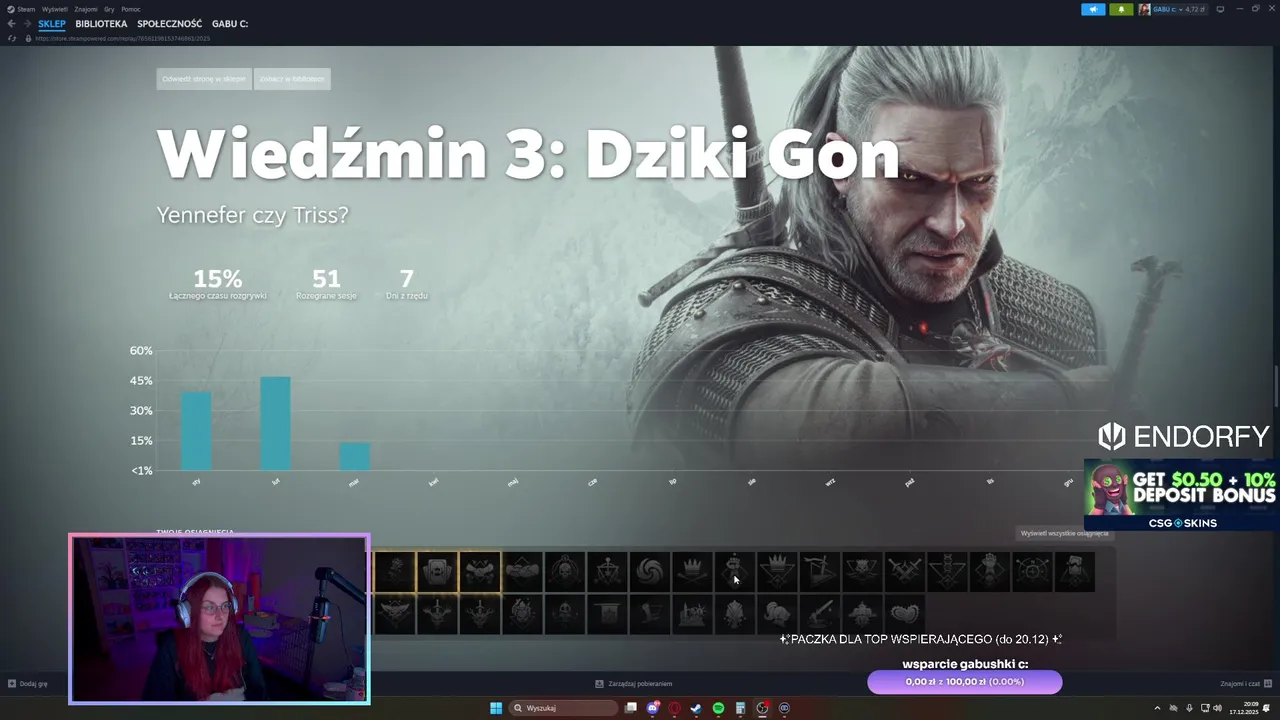Click the padlock icon beside the URL
Screen dimensions: 1280x720
29,38
